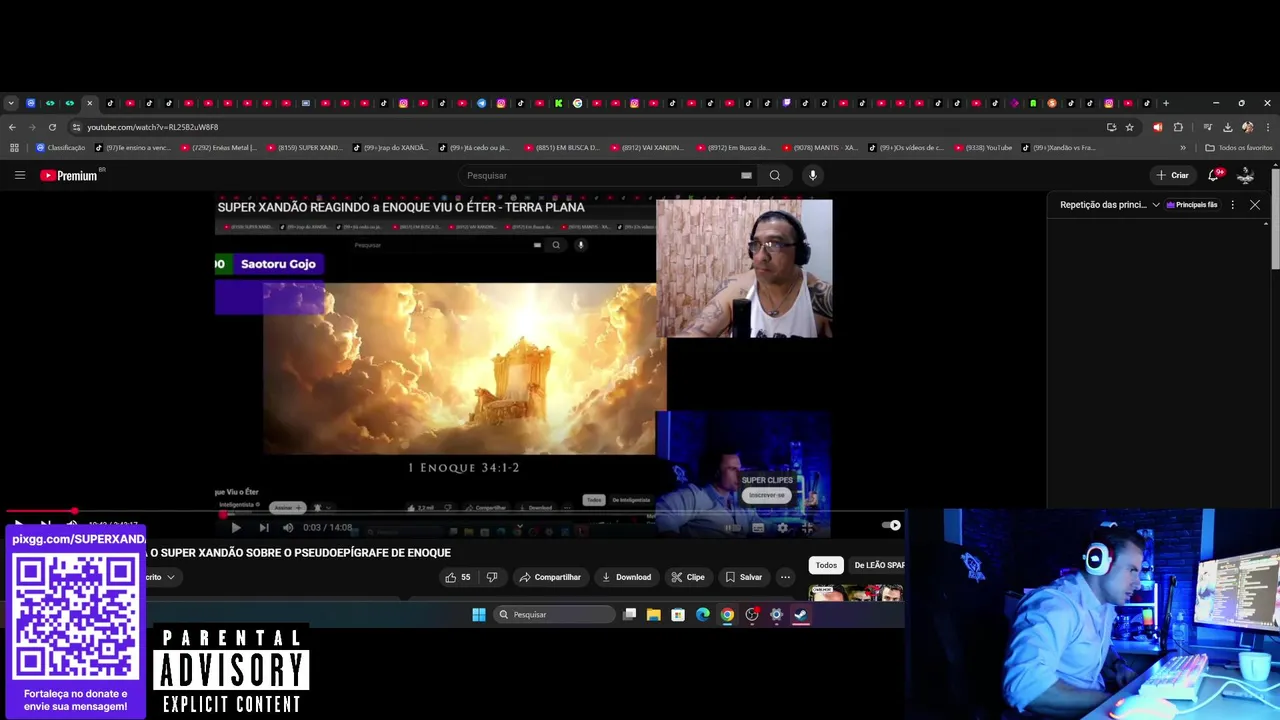
Task: Show overflow bookmarks chevron
Action: pos(1183,148)
